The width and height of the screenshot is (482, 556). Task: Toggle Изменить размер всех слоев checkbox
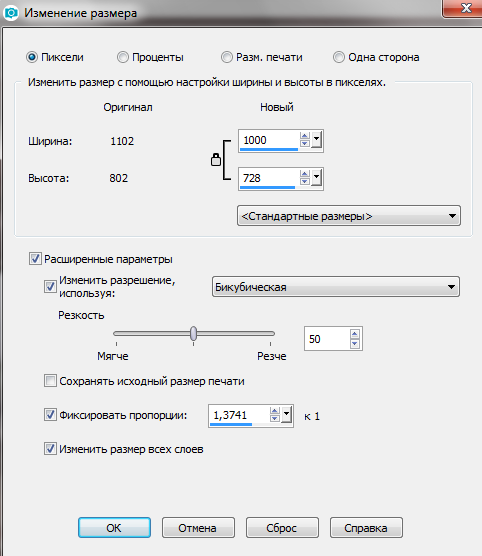coord(50,449)
